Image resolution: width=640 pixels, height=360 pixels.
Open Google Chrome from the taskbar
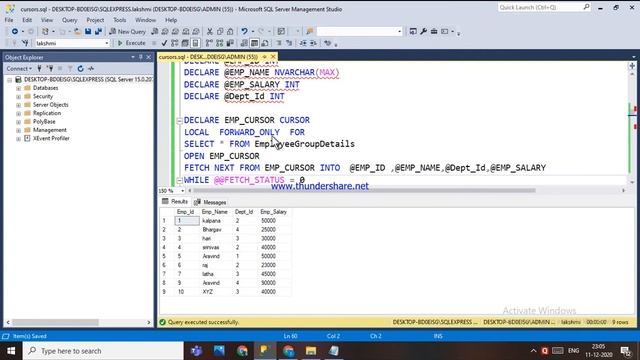242,351
